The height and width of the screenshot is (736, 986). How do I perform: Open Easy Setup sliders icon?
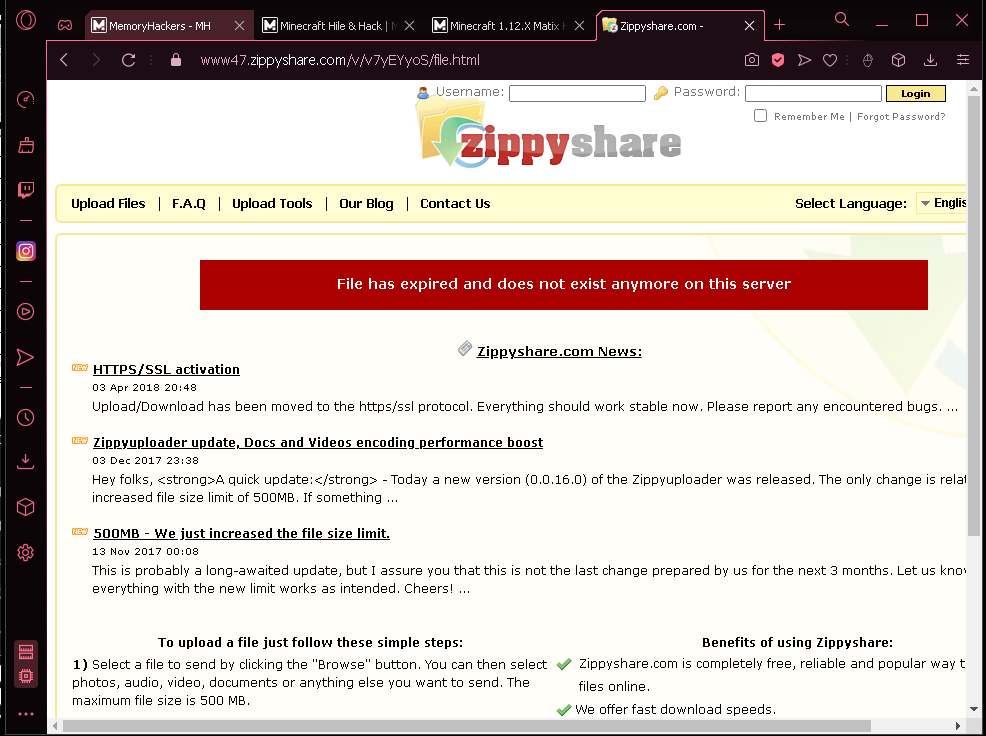(963, 60)
